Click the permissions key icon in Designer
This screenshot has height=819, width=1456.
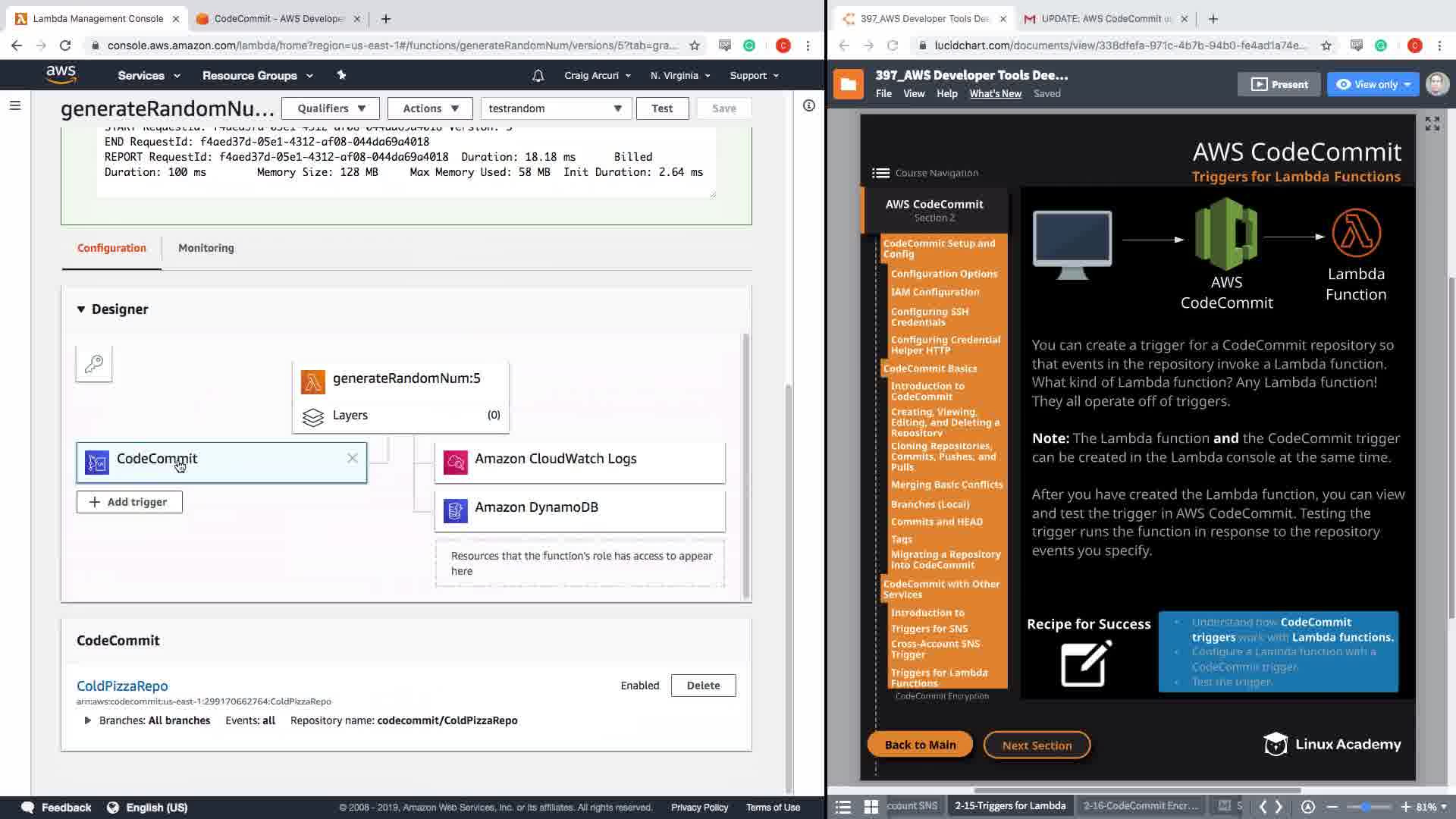(94, 364)
